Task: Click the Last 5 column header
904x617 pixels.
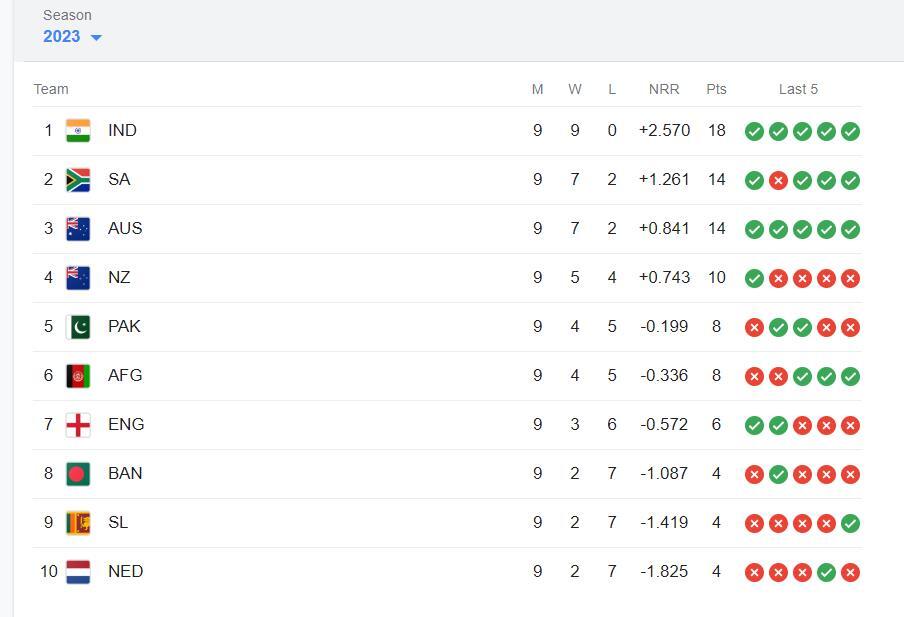Action: [798, 89]
